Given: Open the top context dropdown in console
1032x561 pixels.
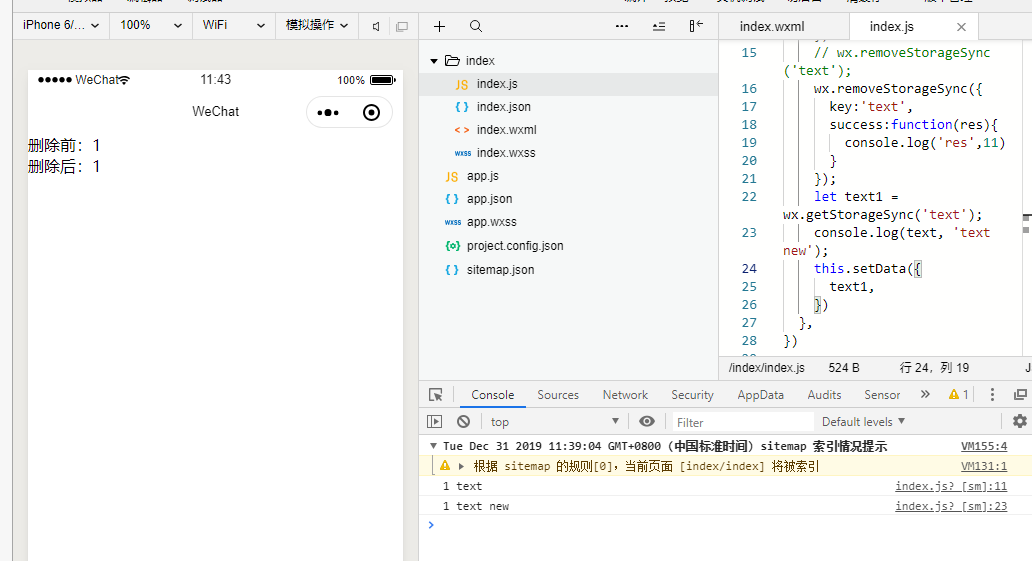Looking at the screenshot, I should pos(555,421).
